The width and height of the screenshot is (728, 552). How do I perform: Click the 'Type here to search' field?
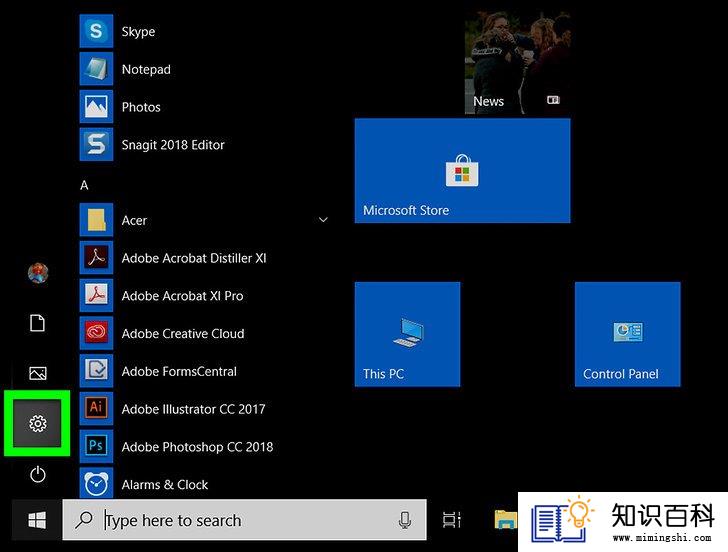pos(244,520)
